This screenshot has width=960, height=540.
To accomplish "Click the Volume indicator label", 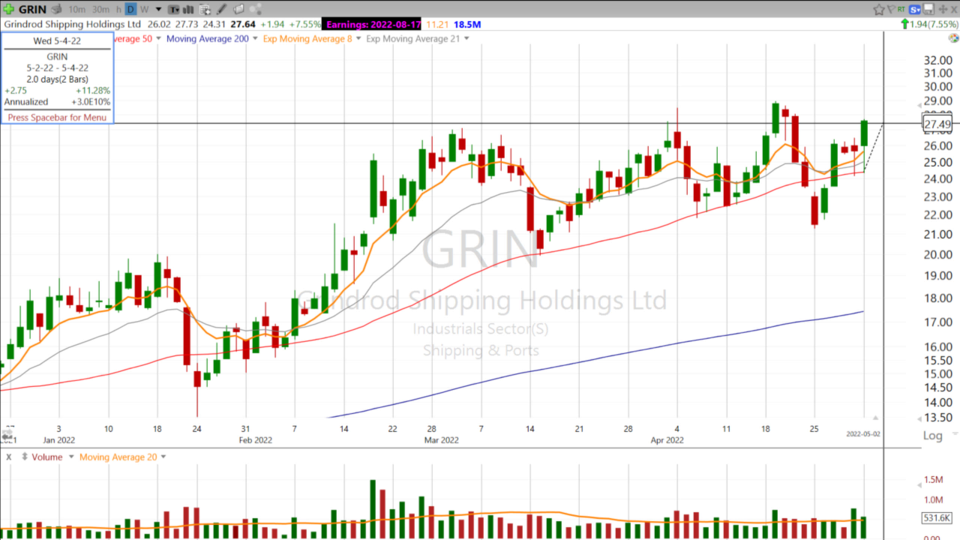I will 47,457.
